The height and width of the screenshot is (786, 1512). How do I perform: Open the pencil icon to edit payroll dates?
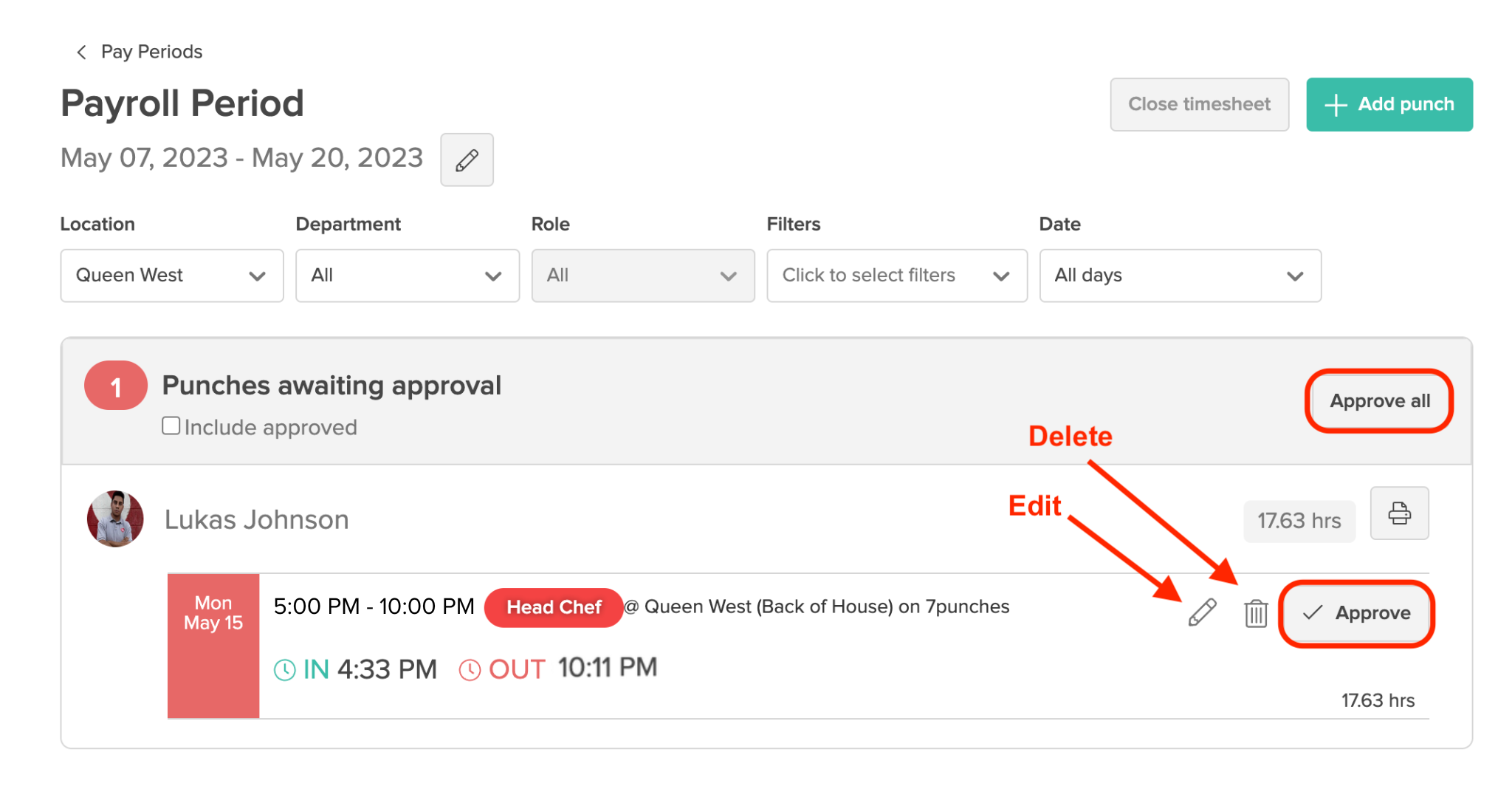[x=467, y=160]
